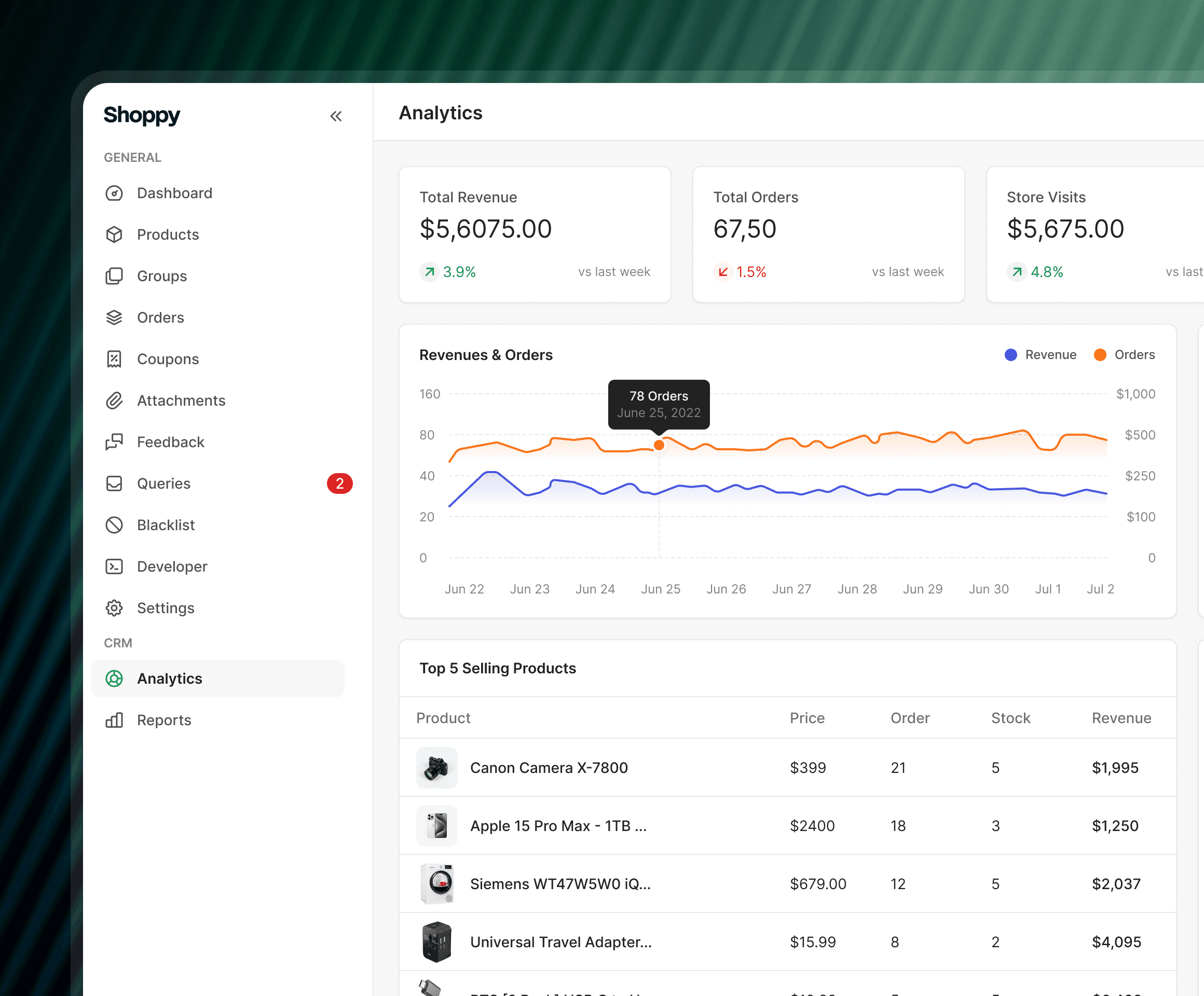Click the orange June 25 data point

pyautogui.click(x=659, y=445)
